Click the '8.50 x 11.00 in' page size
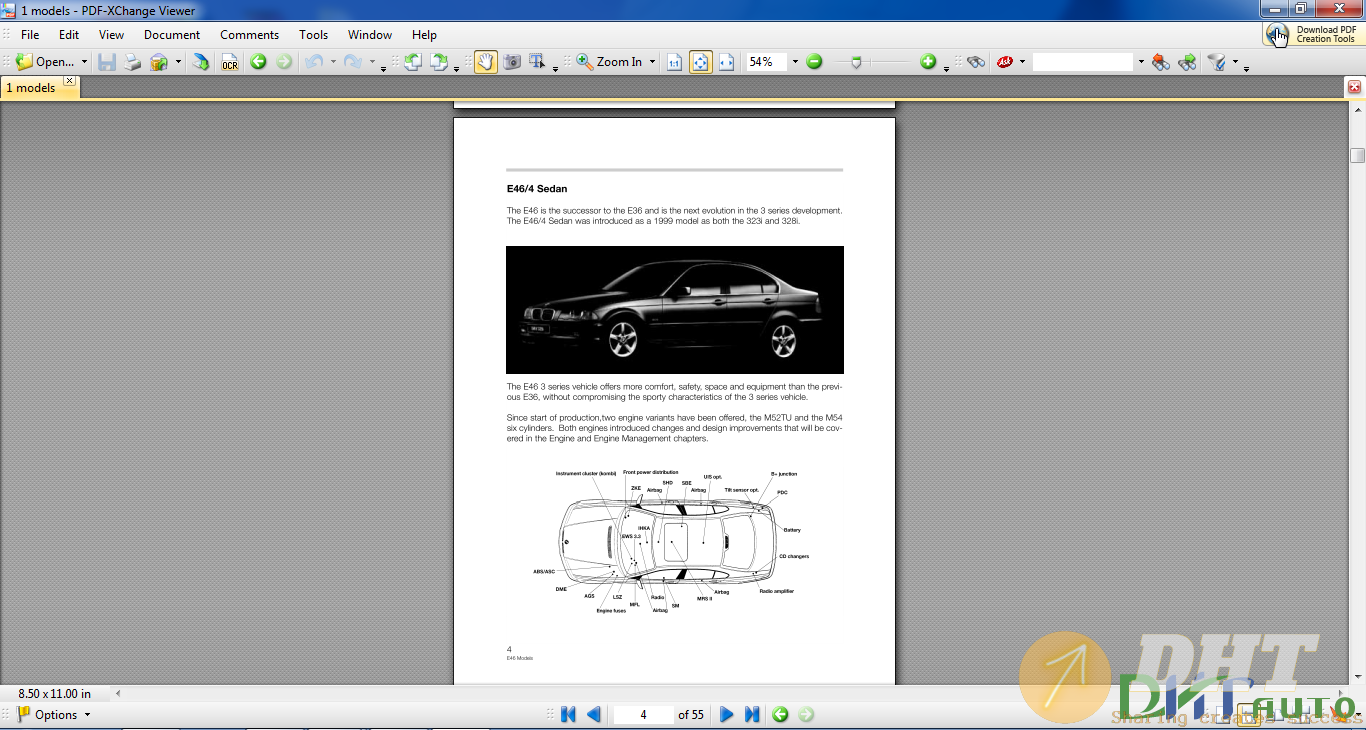The height and width of the screenshot is (730, 1366). coord(55,693)
